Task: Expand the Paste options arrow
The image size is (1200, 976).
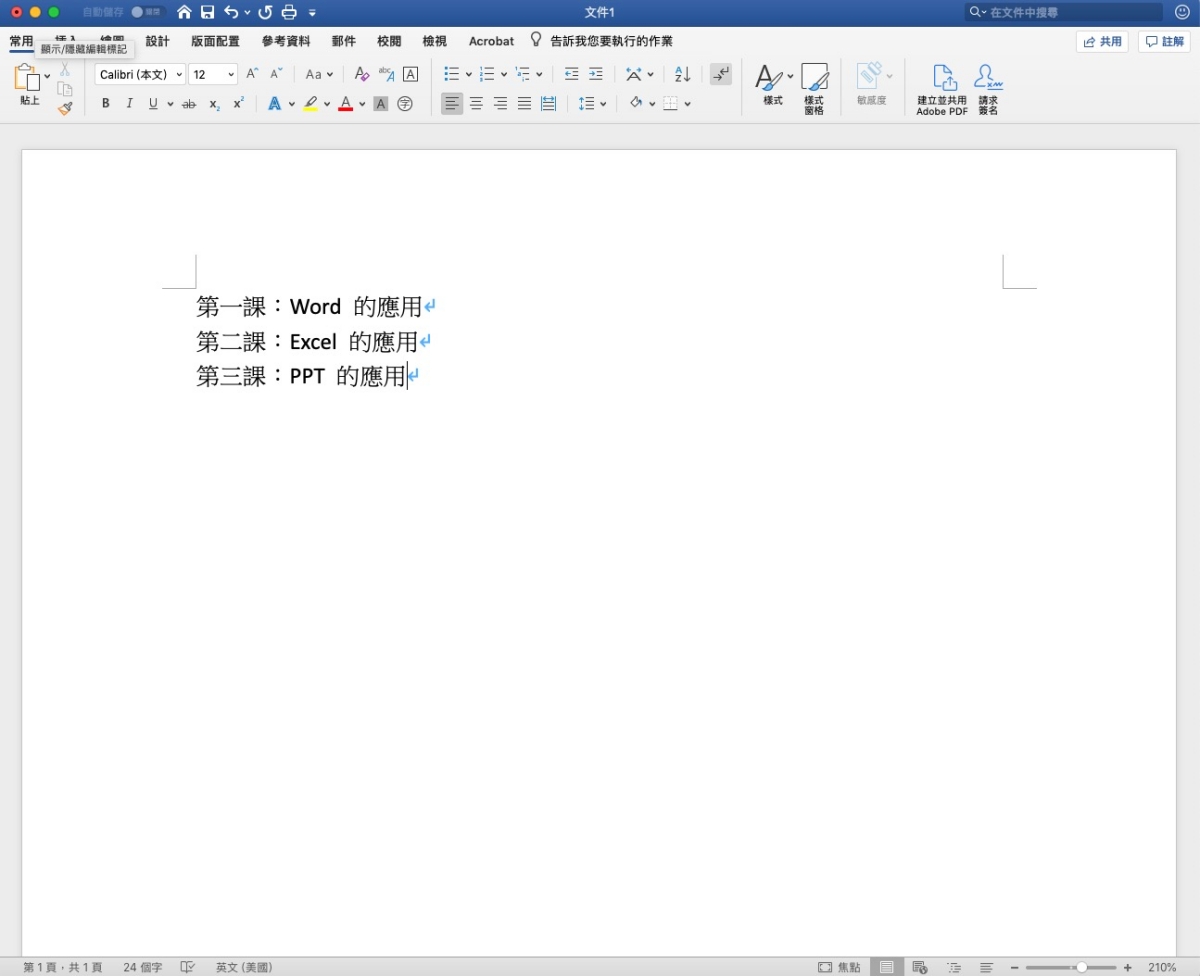Action: coord(47,77)
